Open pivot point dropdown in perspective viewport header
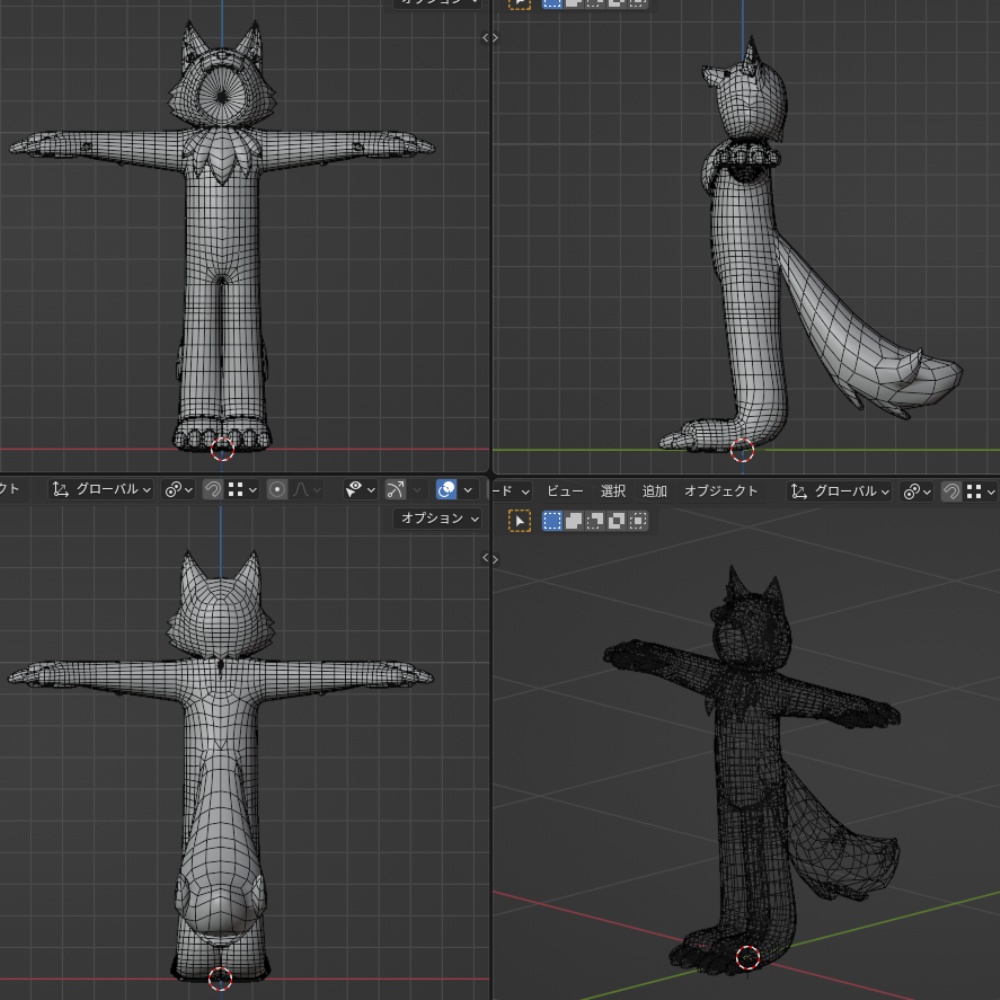The image size is (1000, 1000). tap(917, 491)
